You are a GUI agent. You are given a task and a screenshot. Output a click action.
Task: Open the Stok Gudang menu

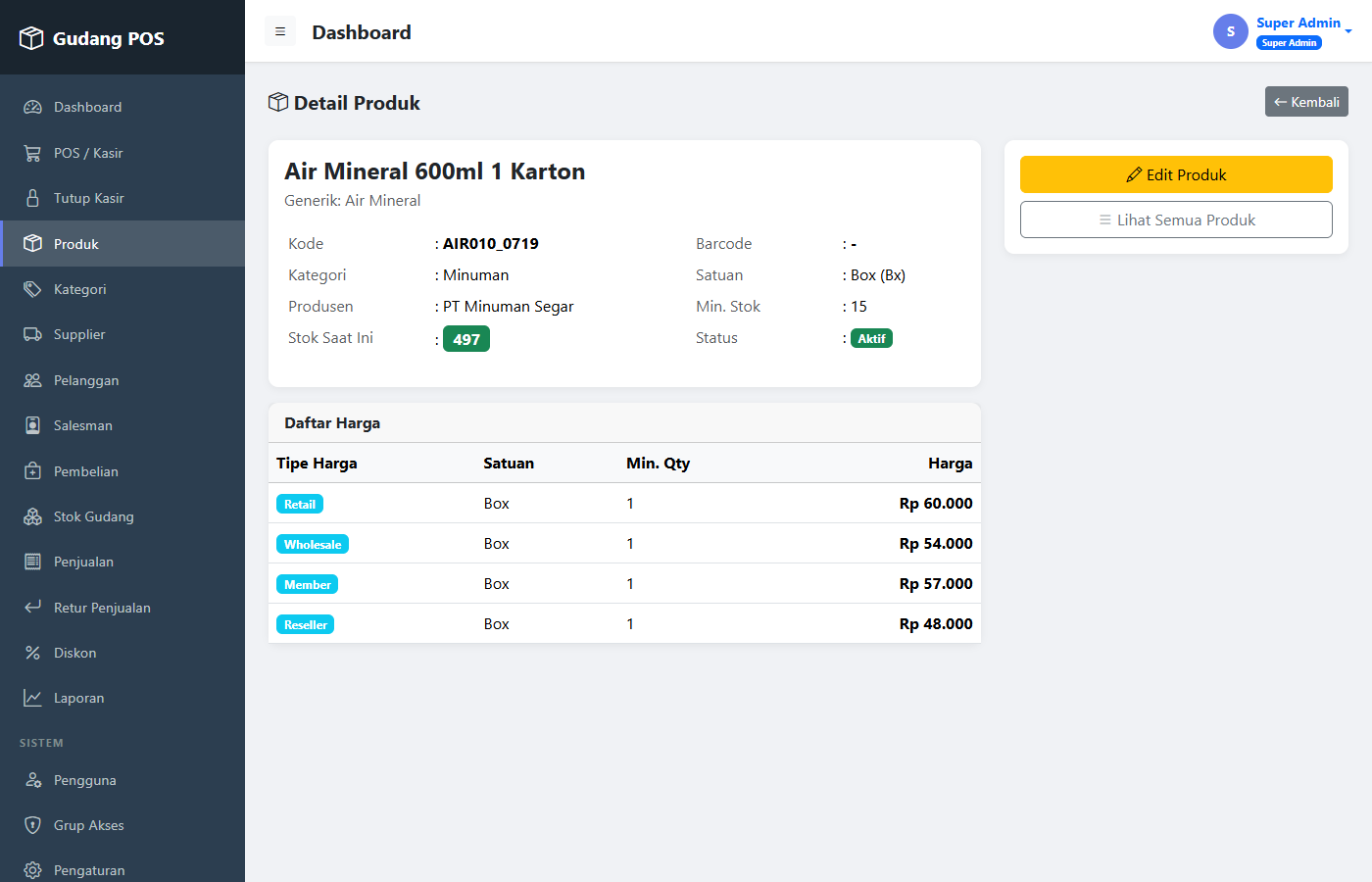click(122, 516)
